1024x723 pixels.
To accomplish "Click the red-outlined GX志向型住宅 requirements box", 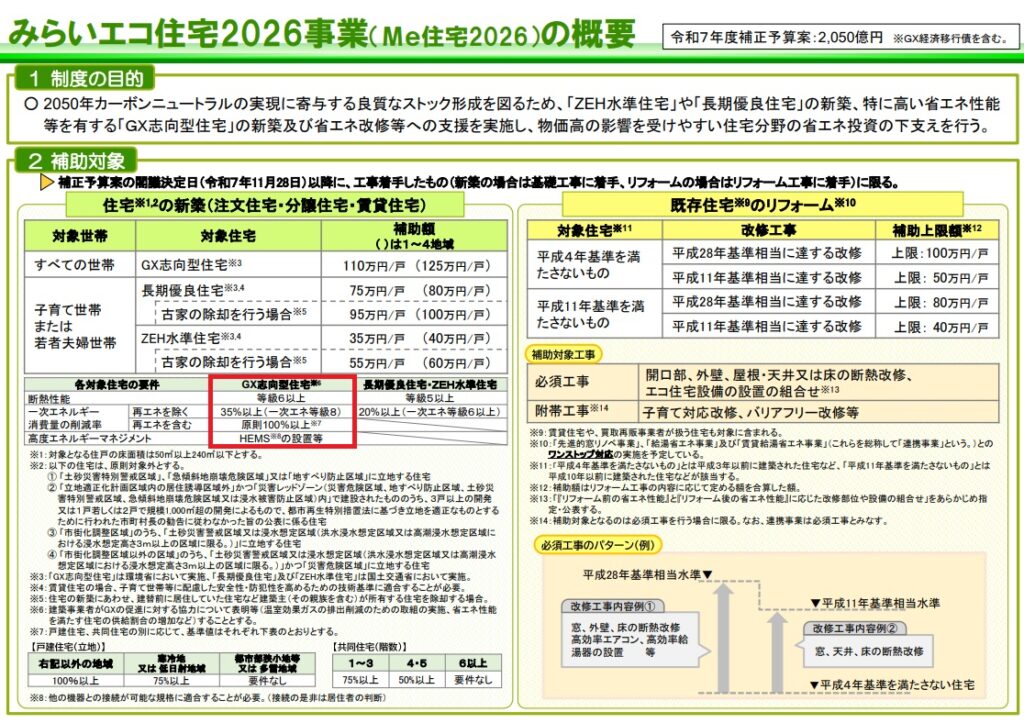I will tap(280, 411).
